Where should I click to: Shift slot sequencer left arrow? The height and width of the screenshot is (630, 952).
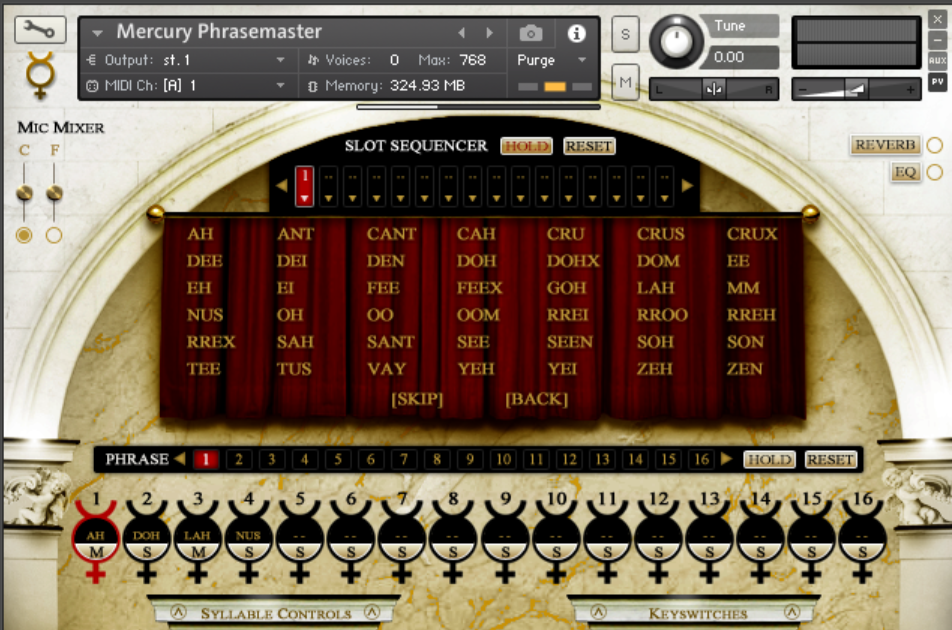[281, 186]
